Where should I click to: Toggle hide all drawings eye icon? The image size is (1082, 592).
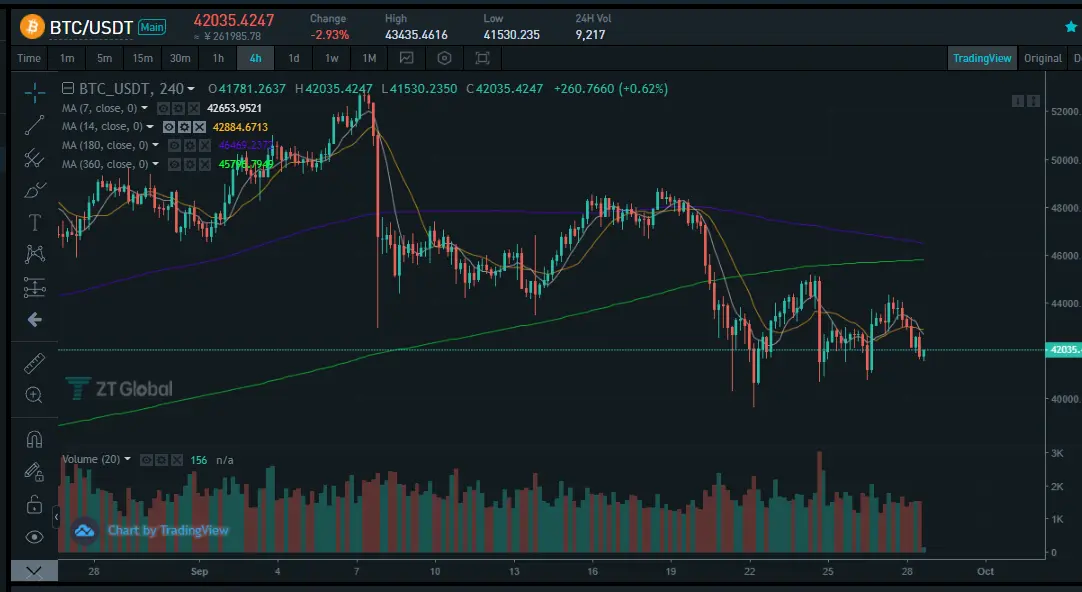coord(35,537)
